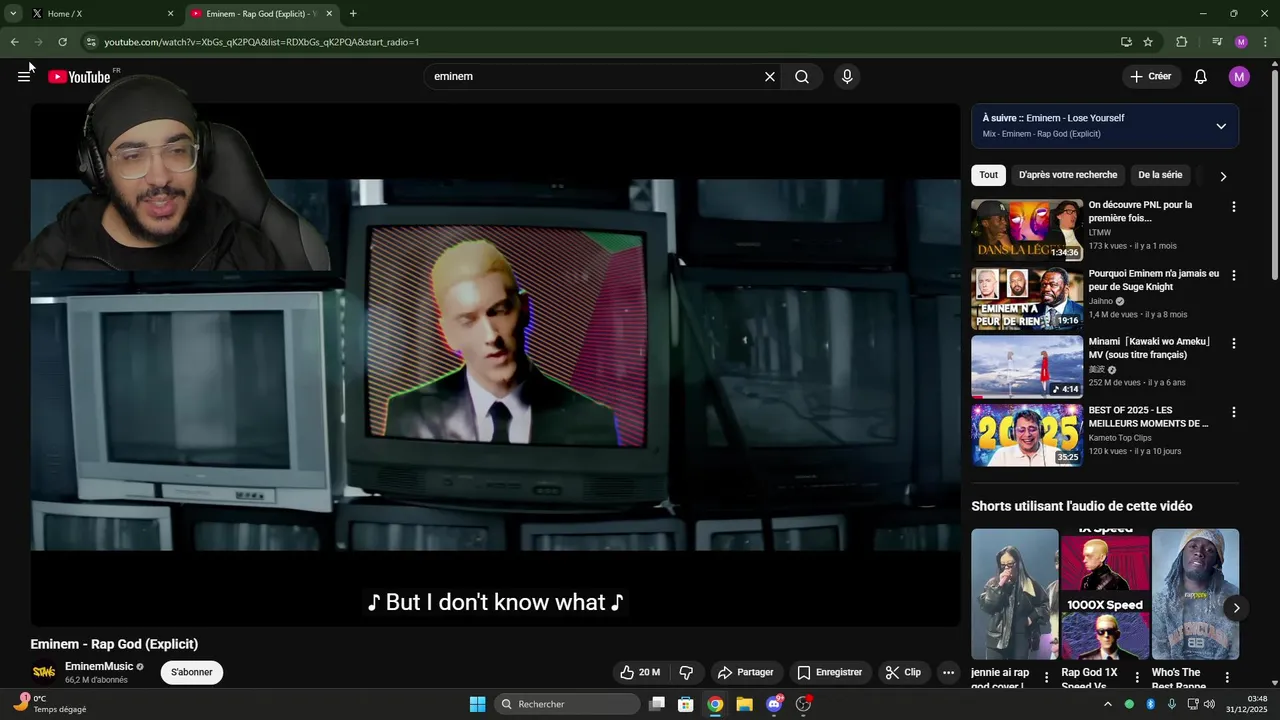1280x720 pixels.
Task: Close the Eminem - Rap God tab
Action: click(x=329, y=14)
